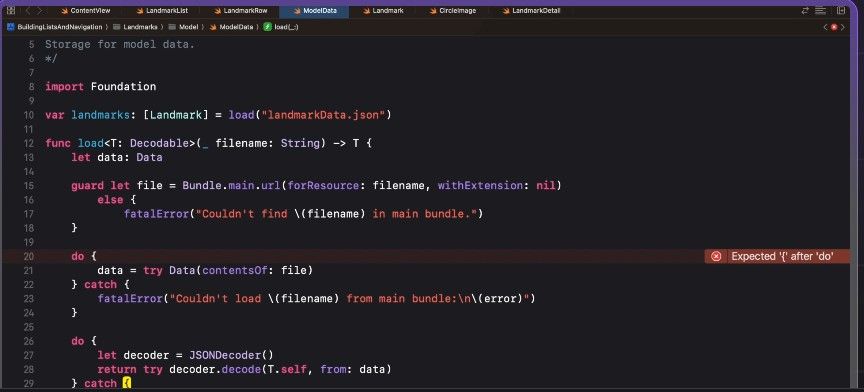The width and height of the screenshot is (864, 392).
Task: Open the related items grid menu
Action: (10, 10)
